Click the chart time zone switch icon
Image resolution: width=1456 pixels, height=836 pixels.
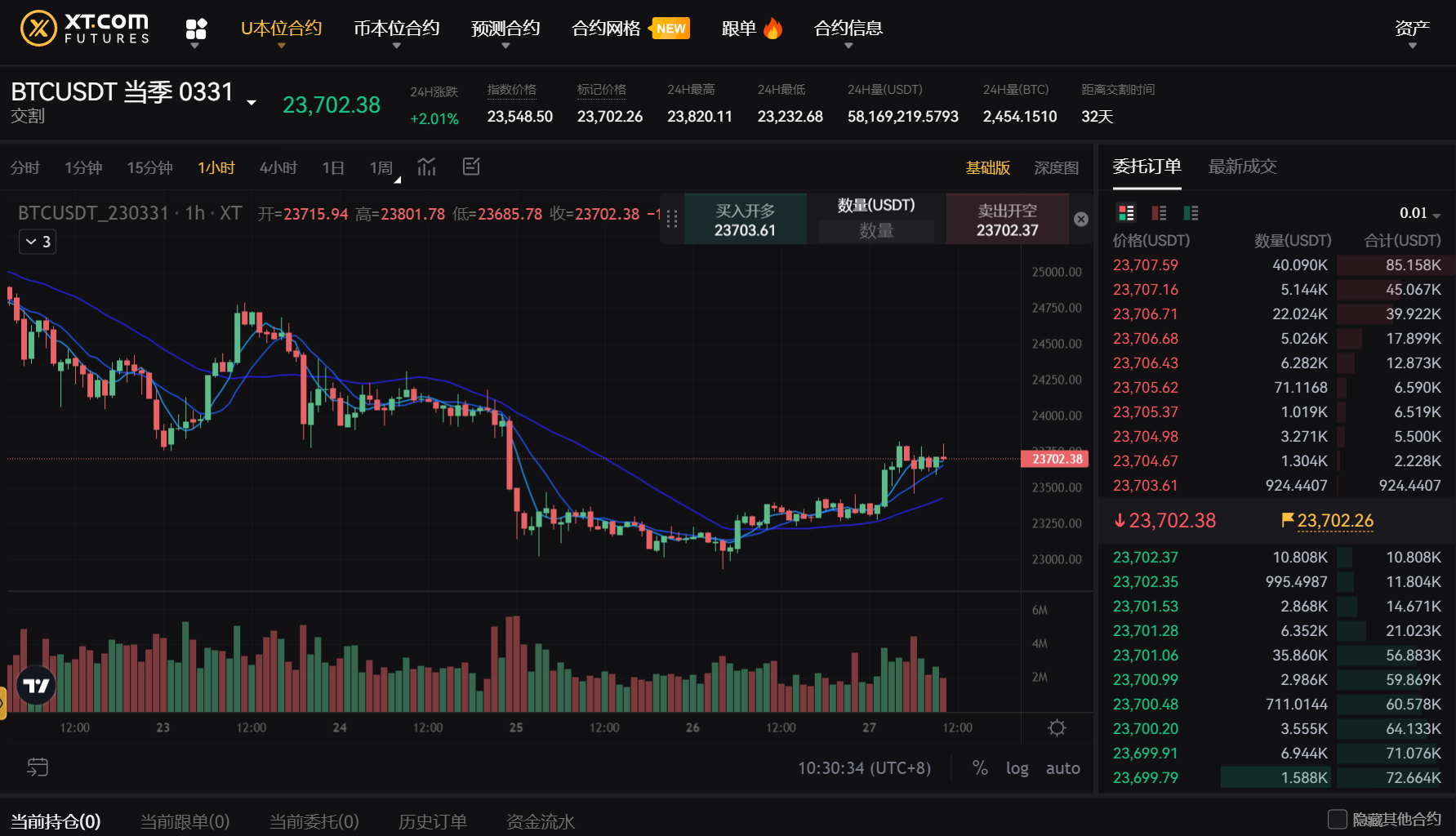pos(38,767)
